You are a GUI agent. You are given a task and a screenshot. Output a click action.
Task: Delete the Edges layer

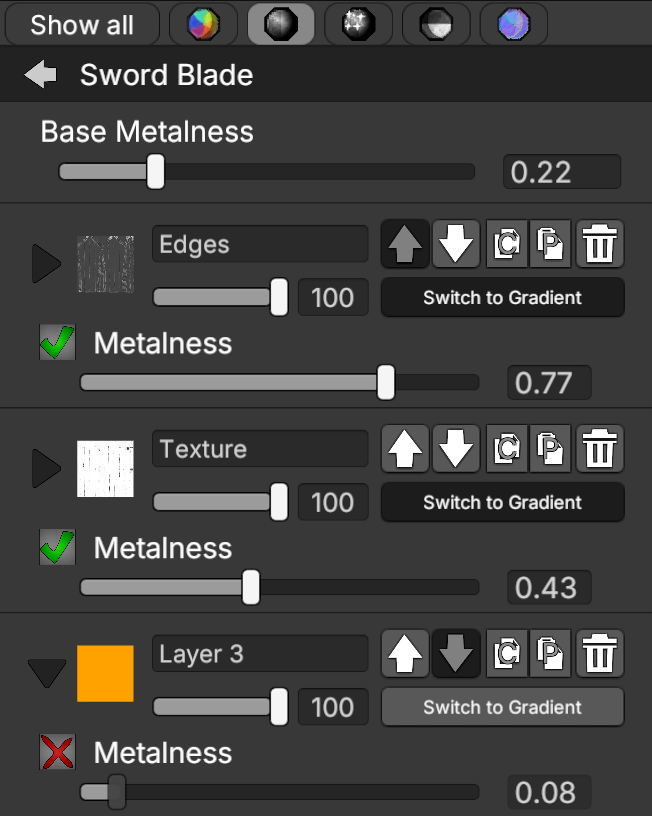pyautogui.click(x=599, y=244)
